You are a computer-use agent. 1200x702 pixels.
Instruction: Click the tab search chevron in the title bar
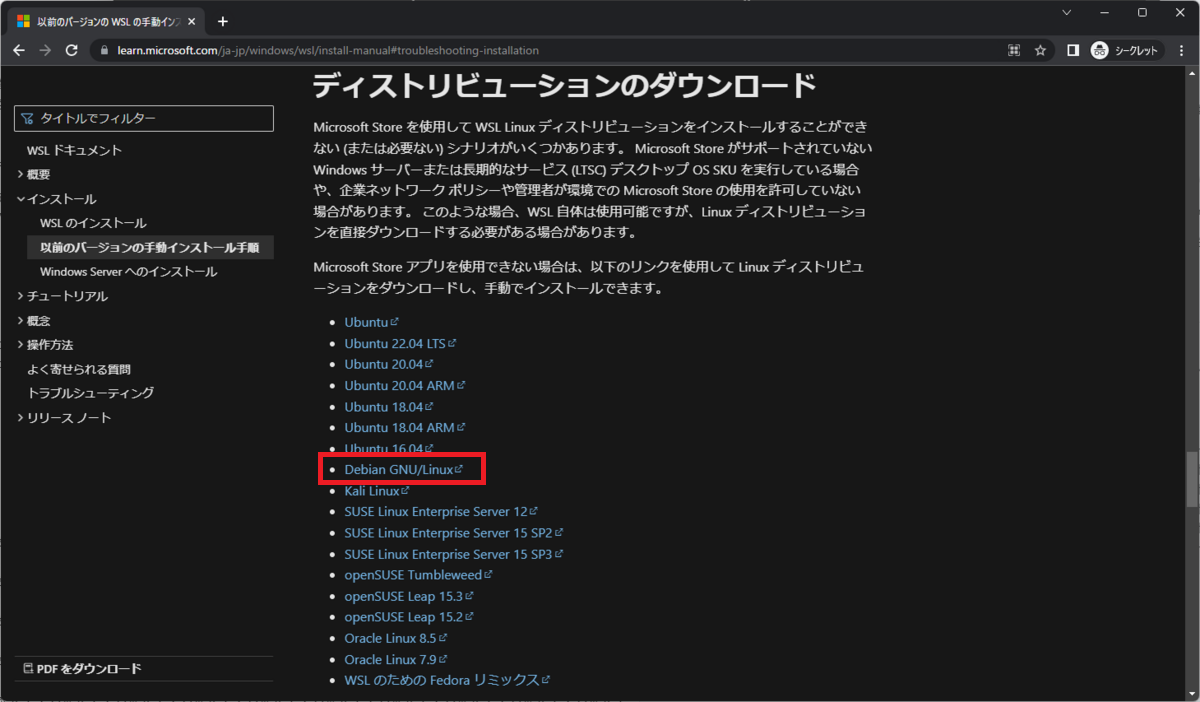pyautogui.click(x=1066, y=13)
